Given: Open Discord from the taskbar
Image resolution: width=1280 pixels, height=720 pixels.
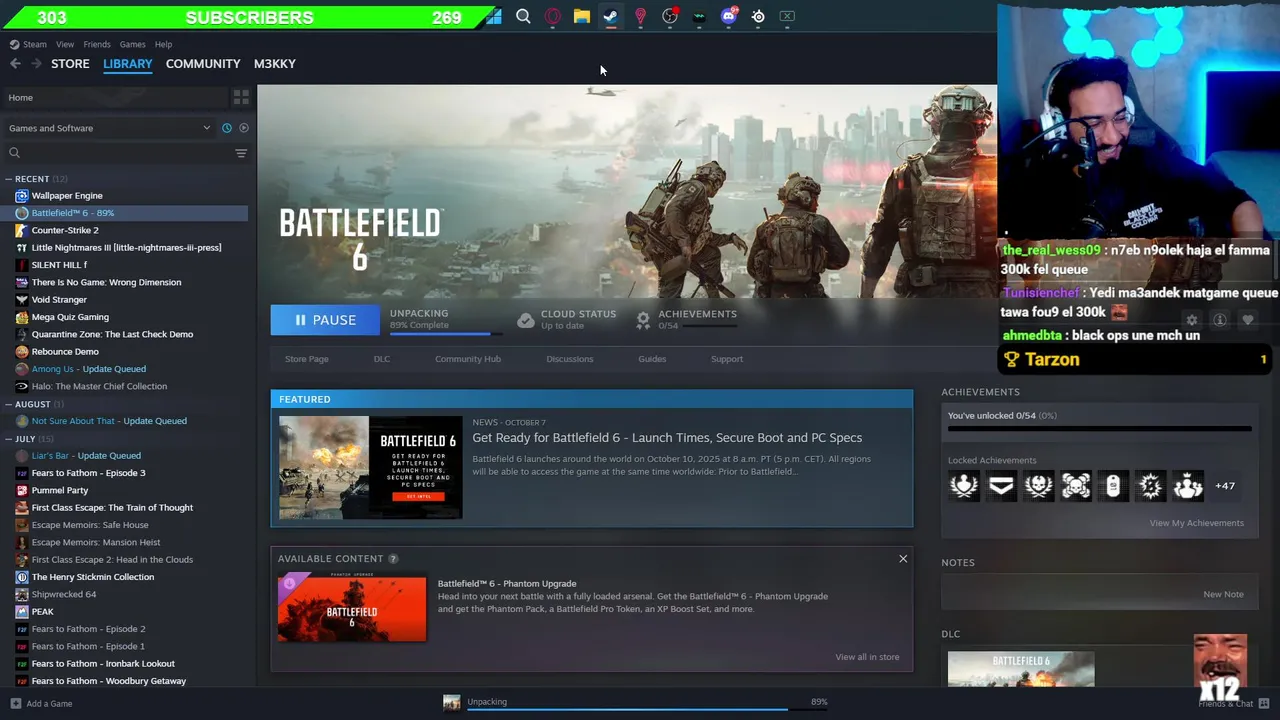Looking at the screenshot, I should (x=729, y=16).
